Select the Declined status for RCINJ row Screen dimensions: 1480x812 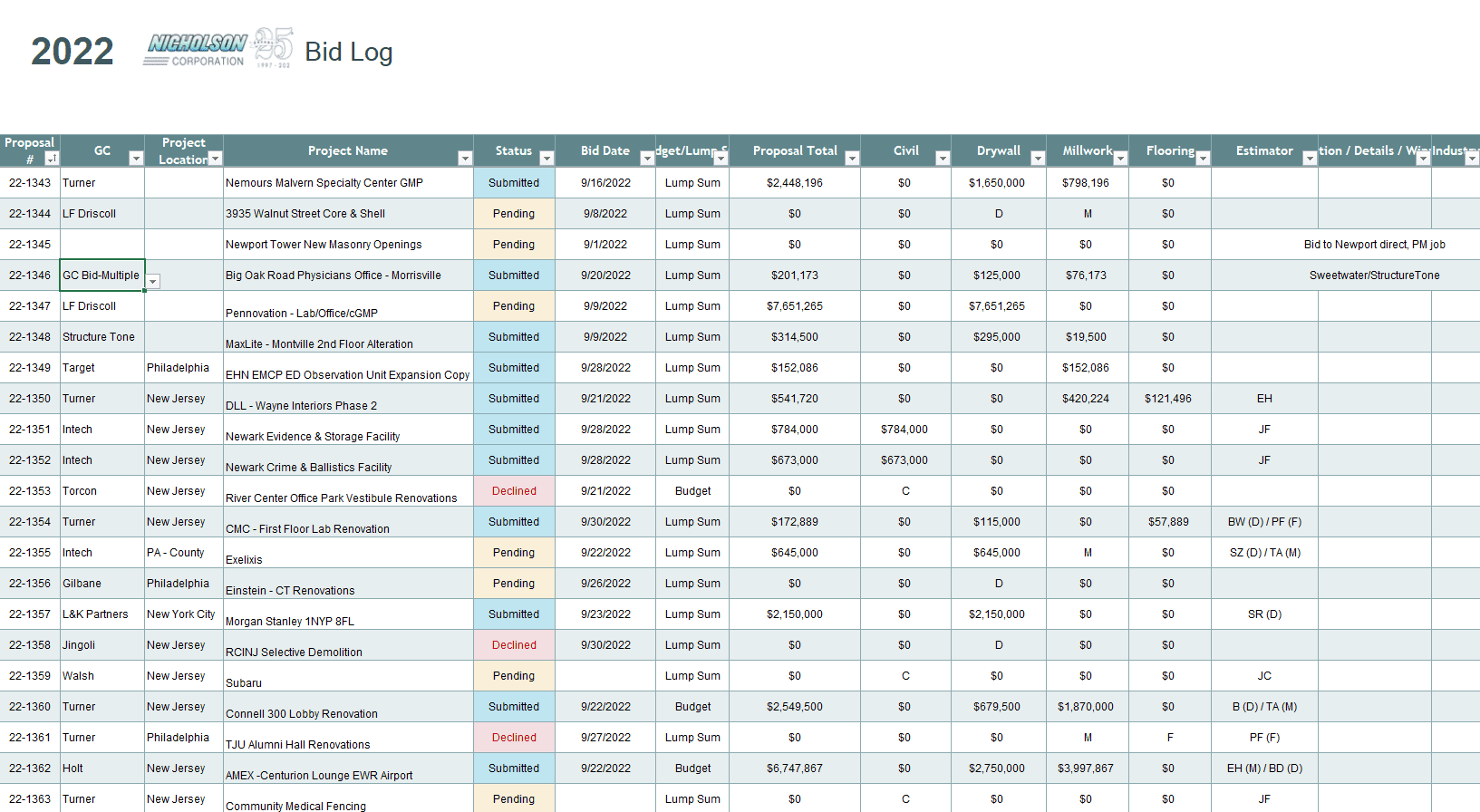(x=514, y=645)
